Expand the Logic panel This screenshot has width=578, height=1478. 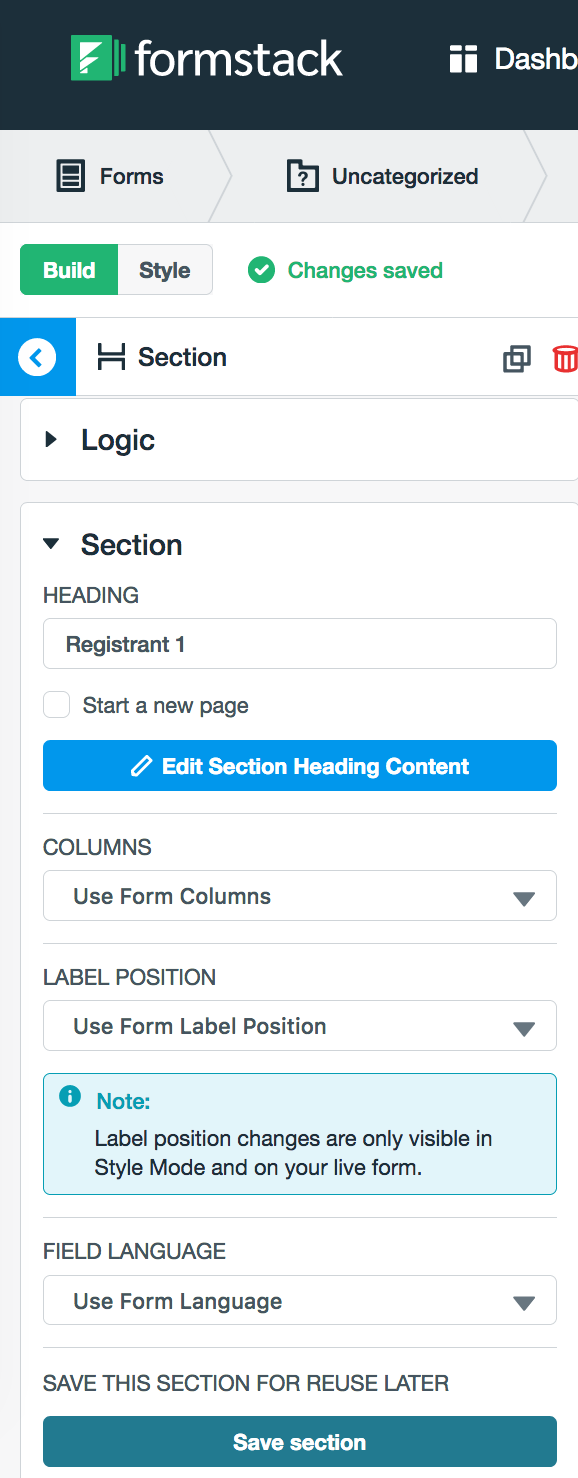pos(300,440)
